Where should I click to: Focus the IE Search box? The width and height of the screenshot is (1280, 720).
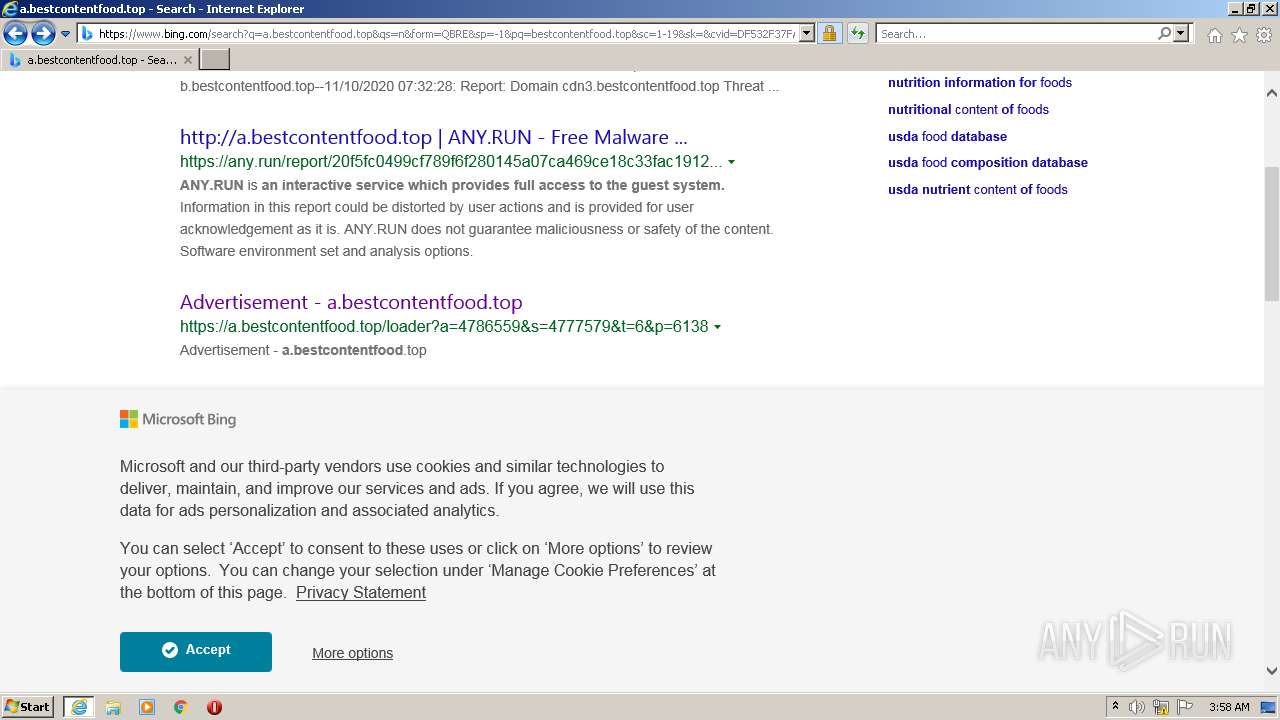[x=1015, y=34]
